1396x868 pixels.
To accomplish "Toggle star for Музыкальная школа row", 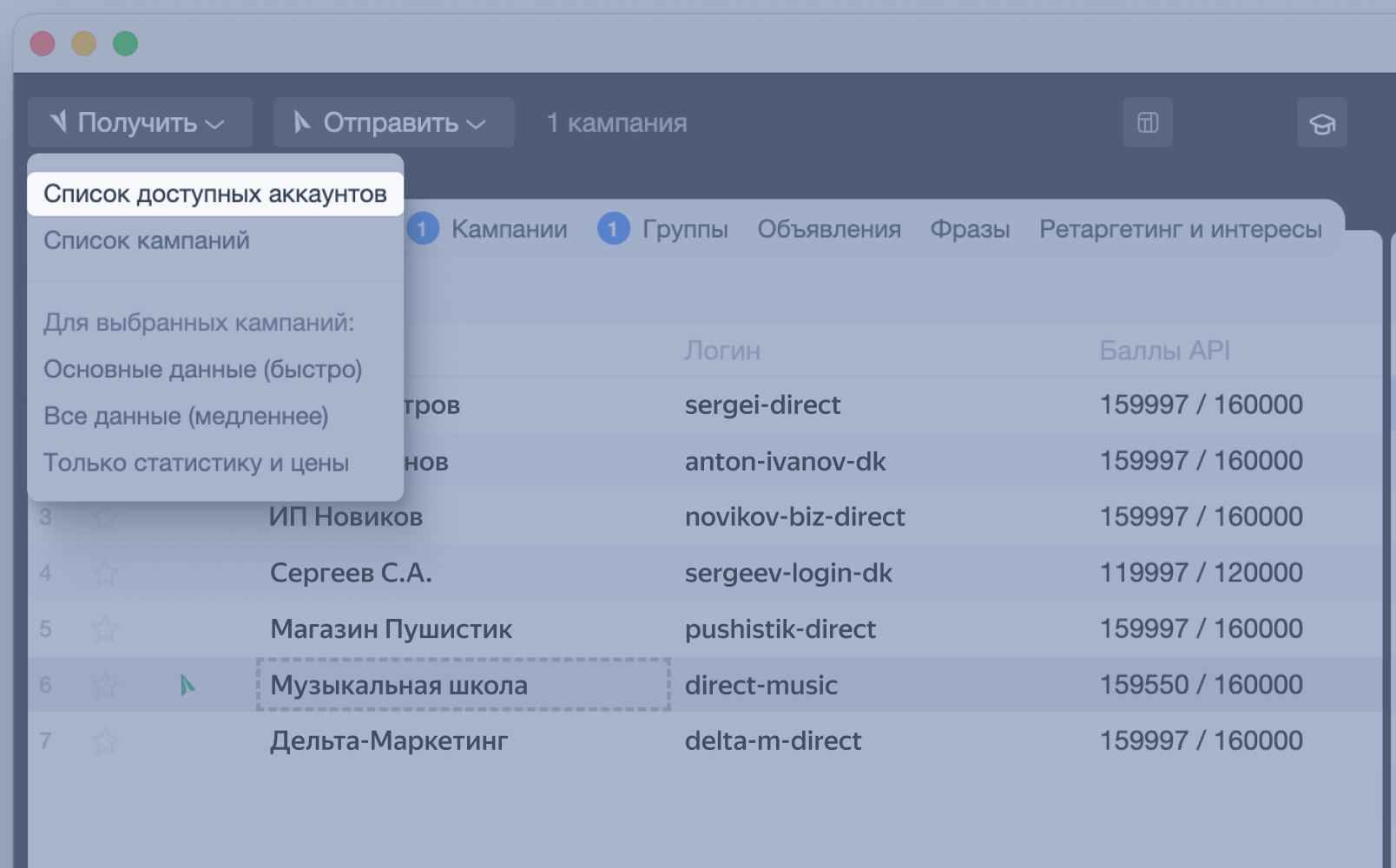I will coord(105,685).
